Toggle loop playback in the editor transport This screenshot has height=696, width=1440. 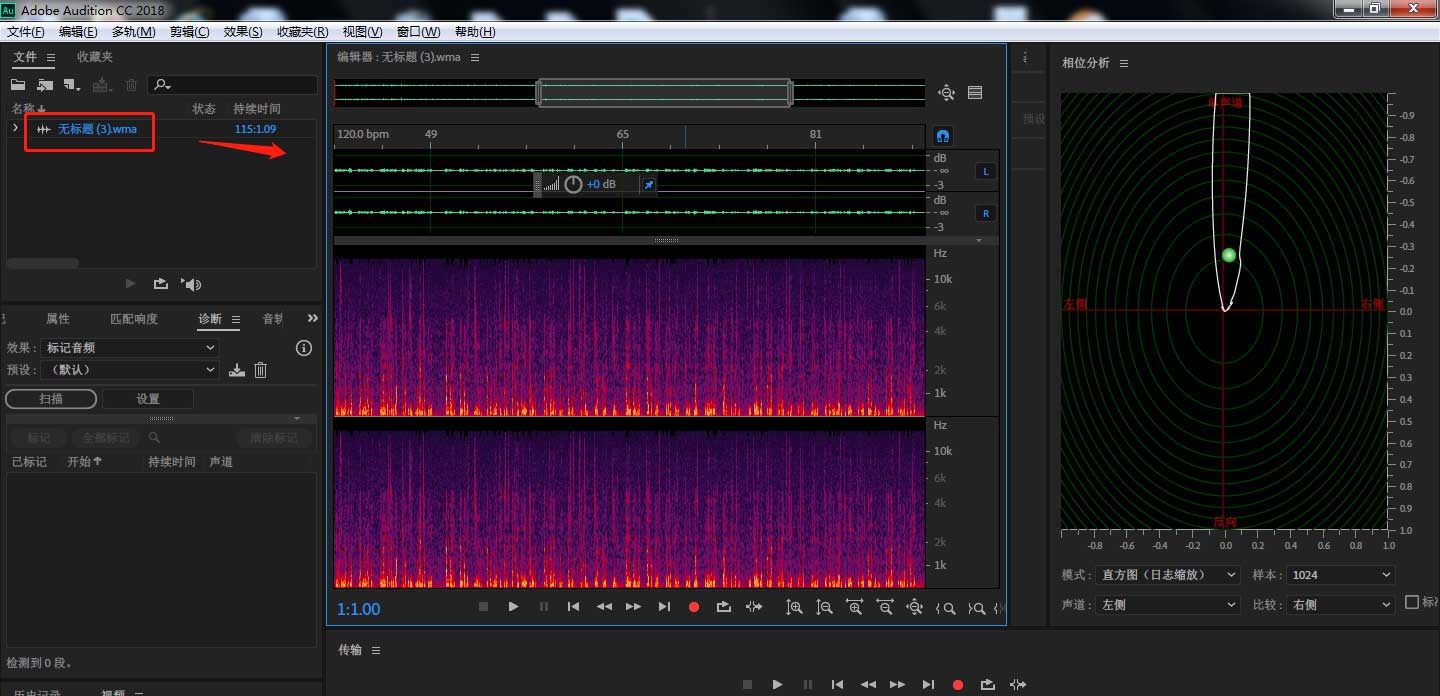tap(724, 607)
